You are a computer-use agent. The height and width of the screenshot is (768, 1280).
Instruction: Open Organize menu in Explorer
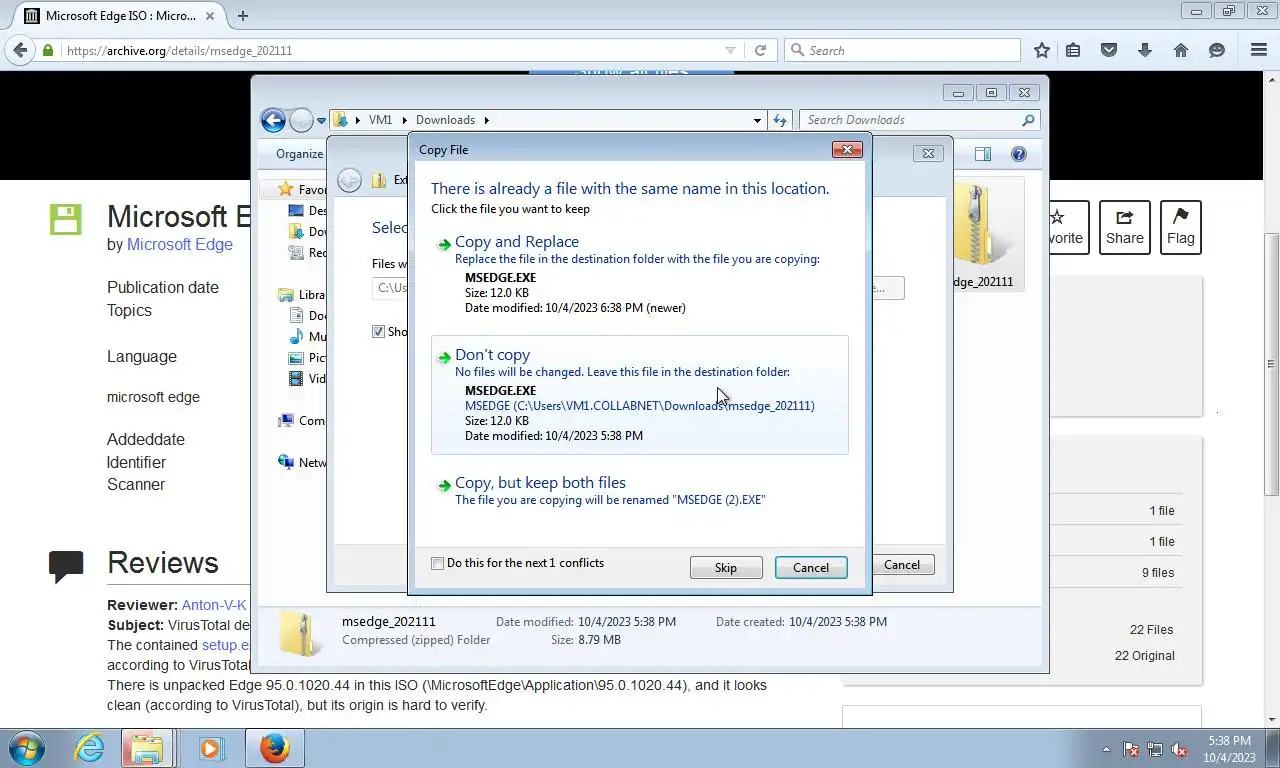[x=299, y=154]
